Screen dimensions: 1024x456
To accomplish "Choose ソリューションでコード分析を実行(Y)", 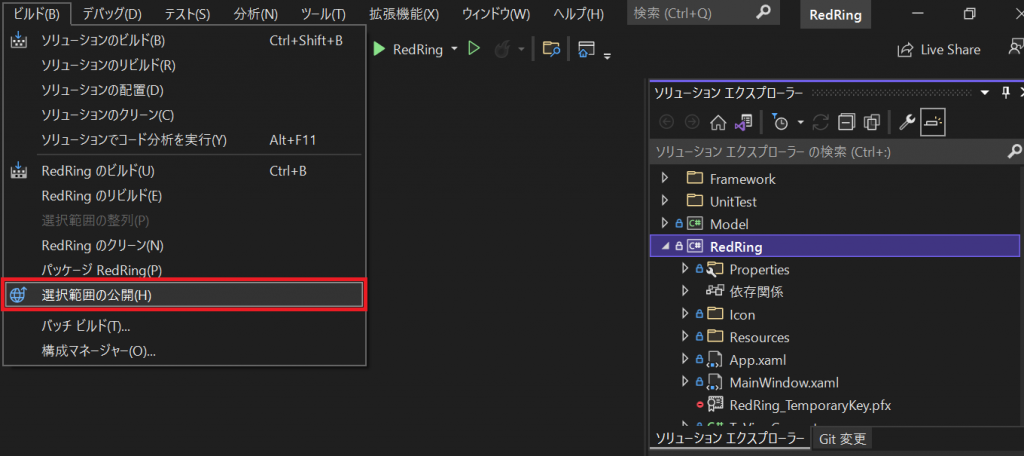I will click(x=184, y=140).
